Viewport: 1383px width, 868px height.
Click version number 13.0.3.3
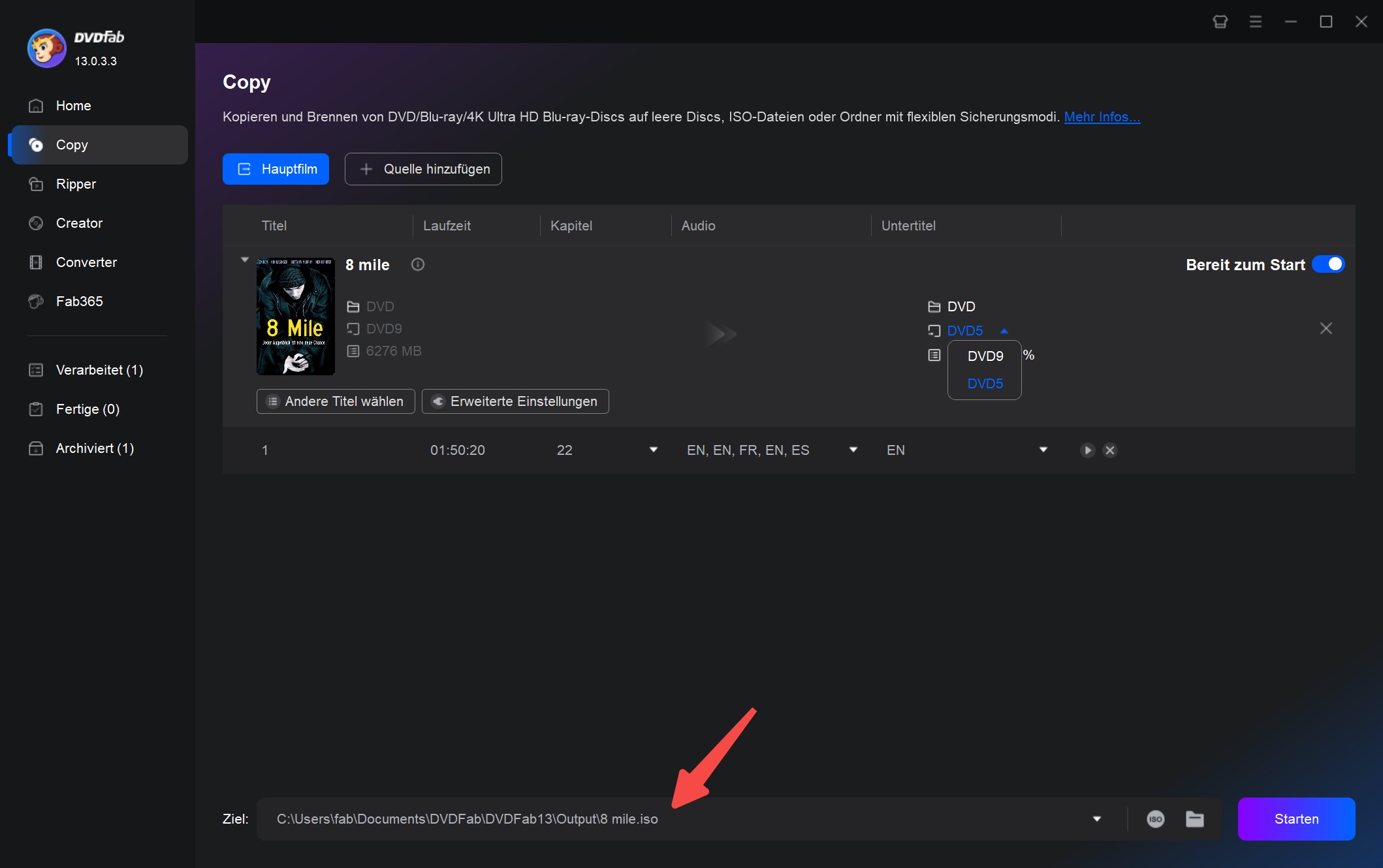[96, 61]
